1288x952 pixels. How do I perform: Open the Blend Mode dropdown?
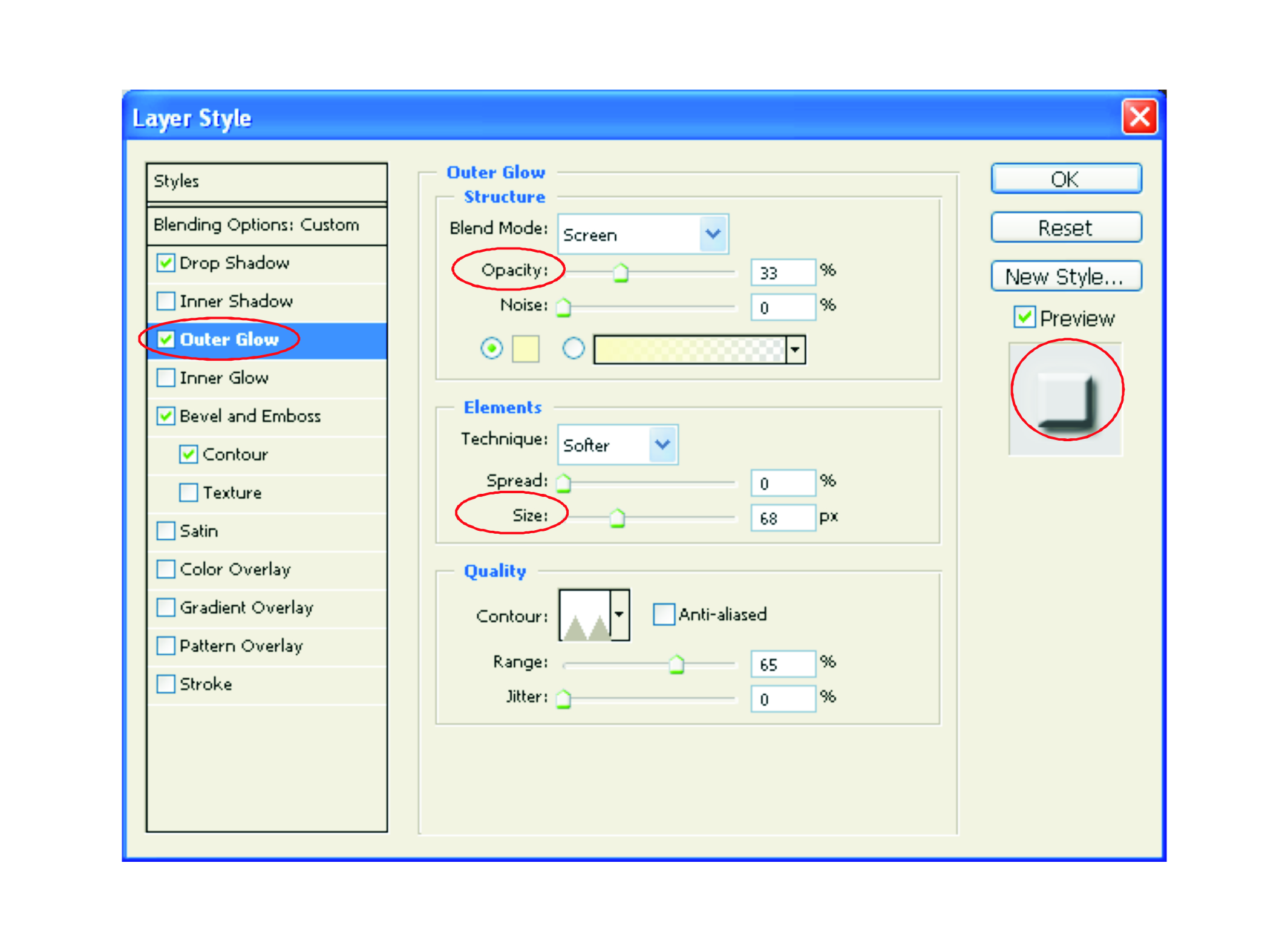click(713, 234)
